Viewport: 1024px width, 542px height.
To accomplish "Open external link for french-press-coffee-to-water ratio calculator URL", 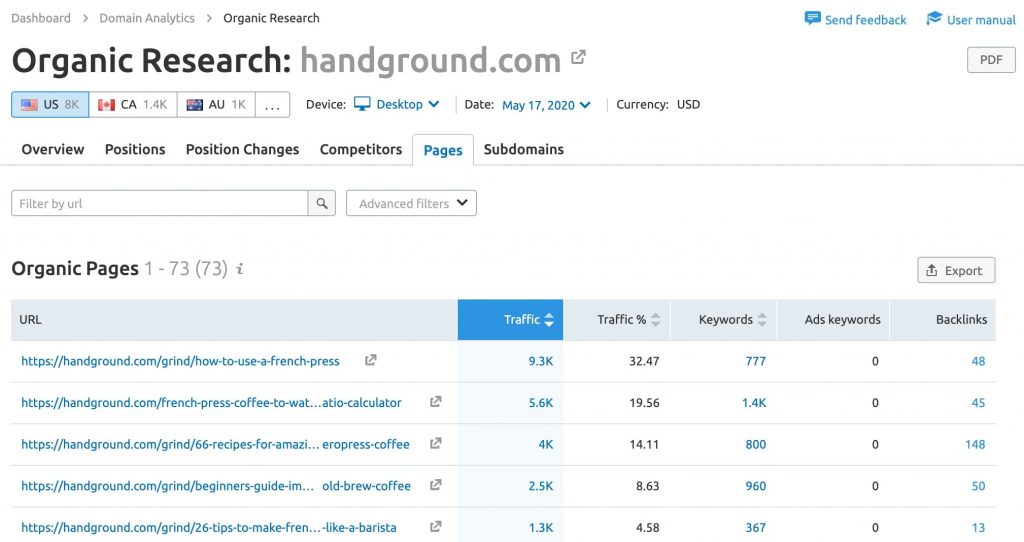I will point(436,402).
